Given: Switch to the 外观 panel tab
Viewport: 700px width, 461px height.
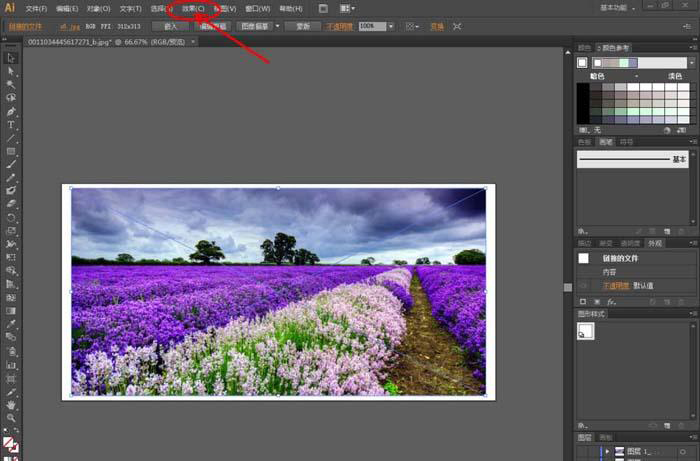Looking at the screenshot, I should coord(654,243).
